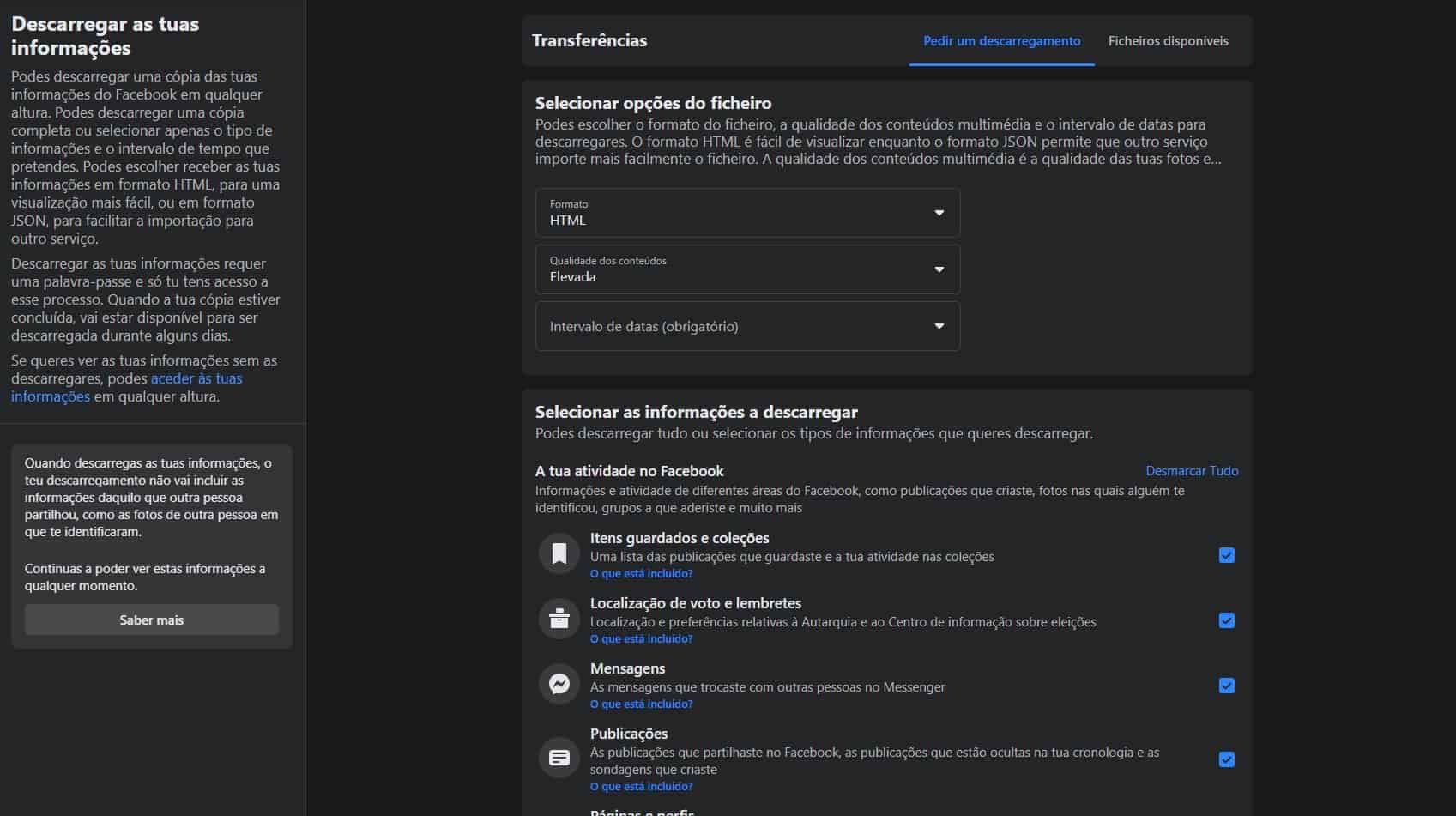Click the Localização de voto e lembretes title
This screenshot has height=816, width=1456.
coord(696,603)
